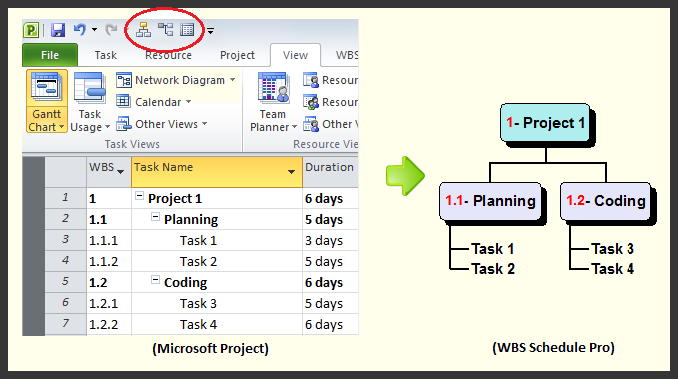Open the WBS chart icon in quick toolbar
Image resolution: width=678 pixels, height=379 pixels.
point(144,30)
